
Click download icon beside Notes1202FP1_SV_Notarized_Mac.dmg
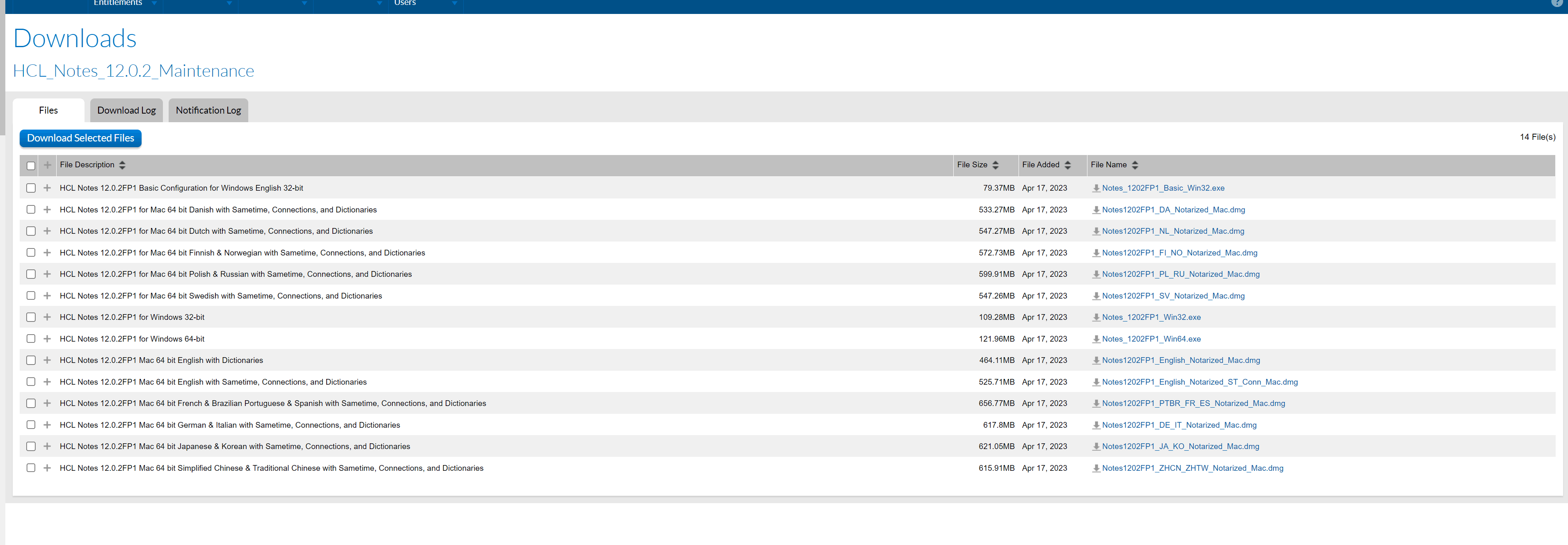click(x=1096, y=296)
